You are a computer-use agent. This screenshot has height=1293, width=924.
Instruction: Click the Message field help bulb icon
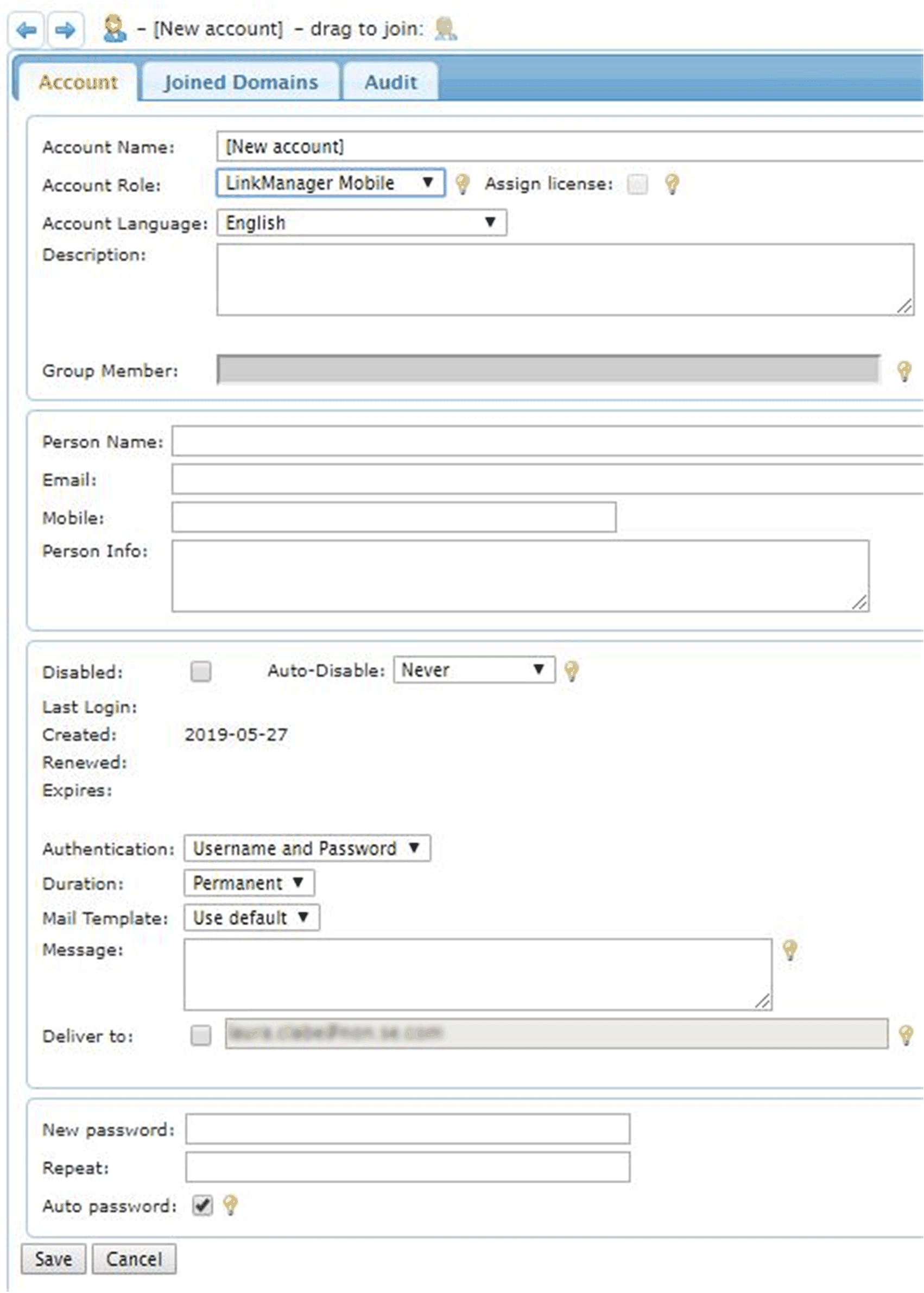(x=790, y=950)
